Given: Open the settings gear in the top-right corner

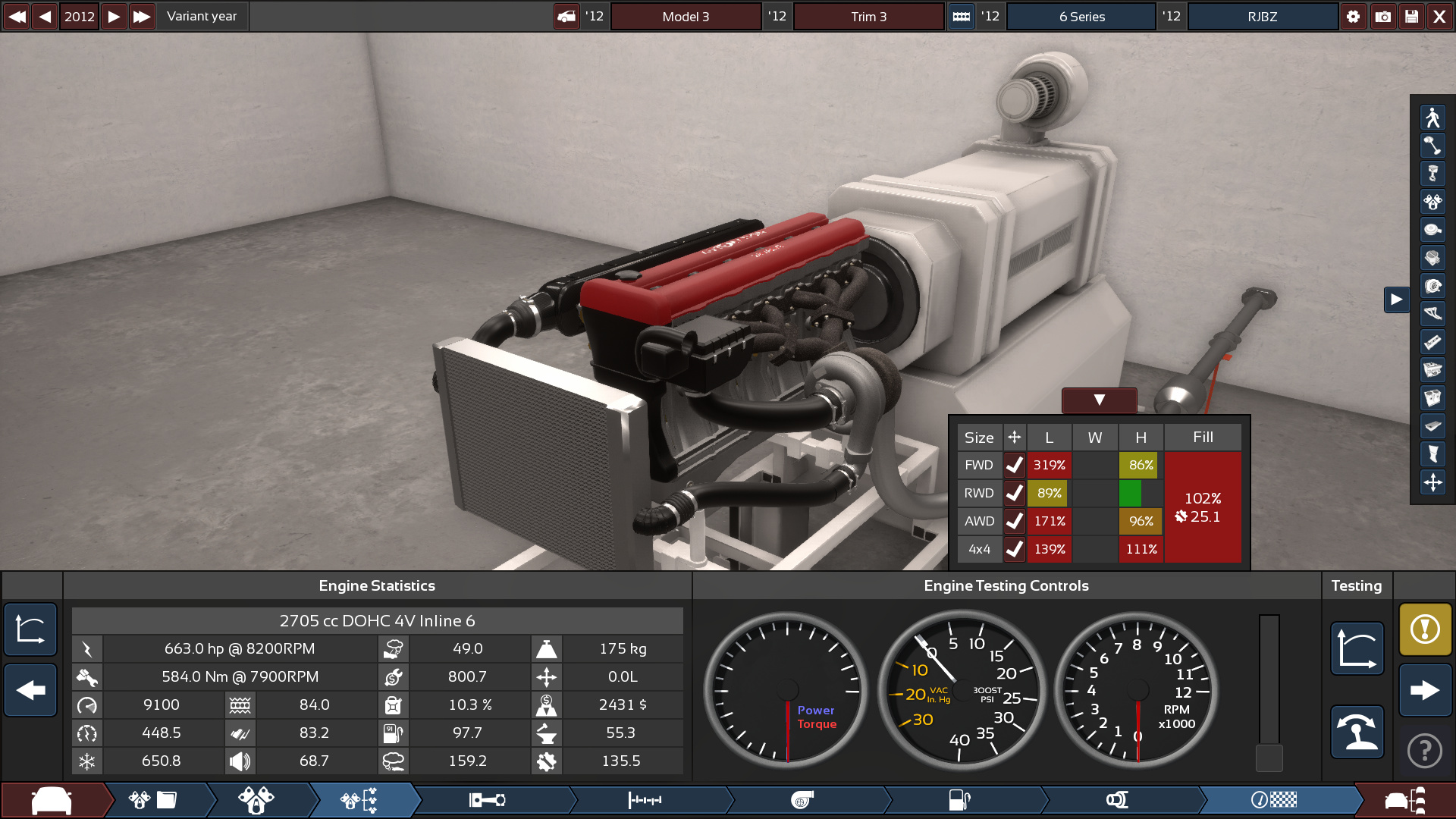Looking at the screenshot, I should coord(1354,16).
